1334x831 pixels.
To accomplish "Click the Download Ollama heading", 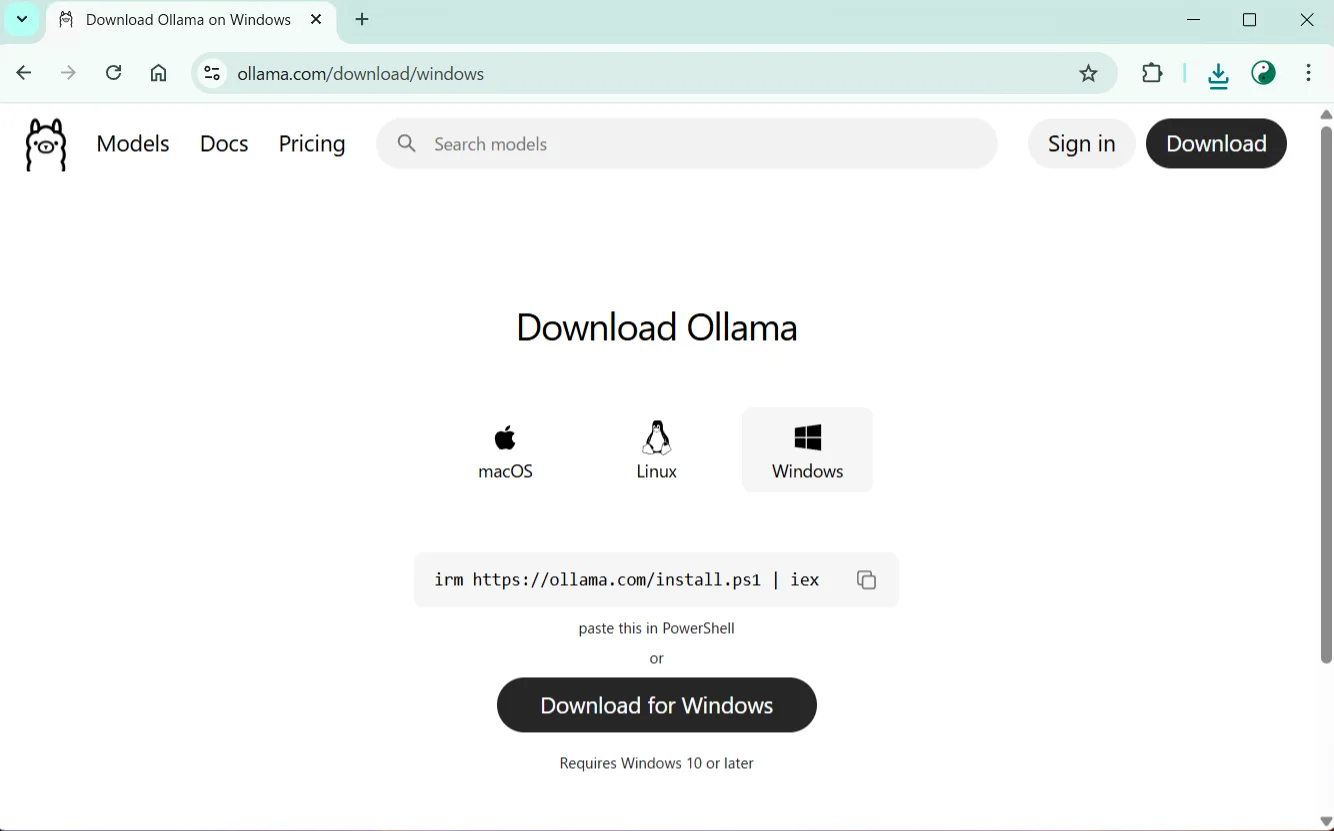I will tap(657, 327).
